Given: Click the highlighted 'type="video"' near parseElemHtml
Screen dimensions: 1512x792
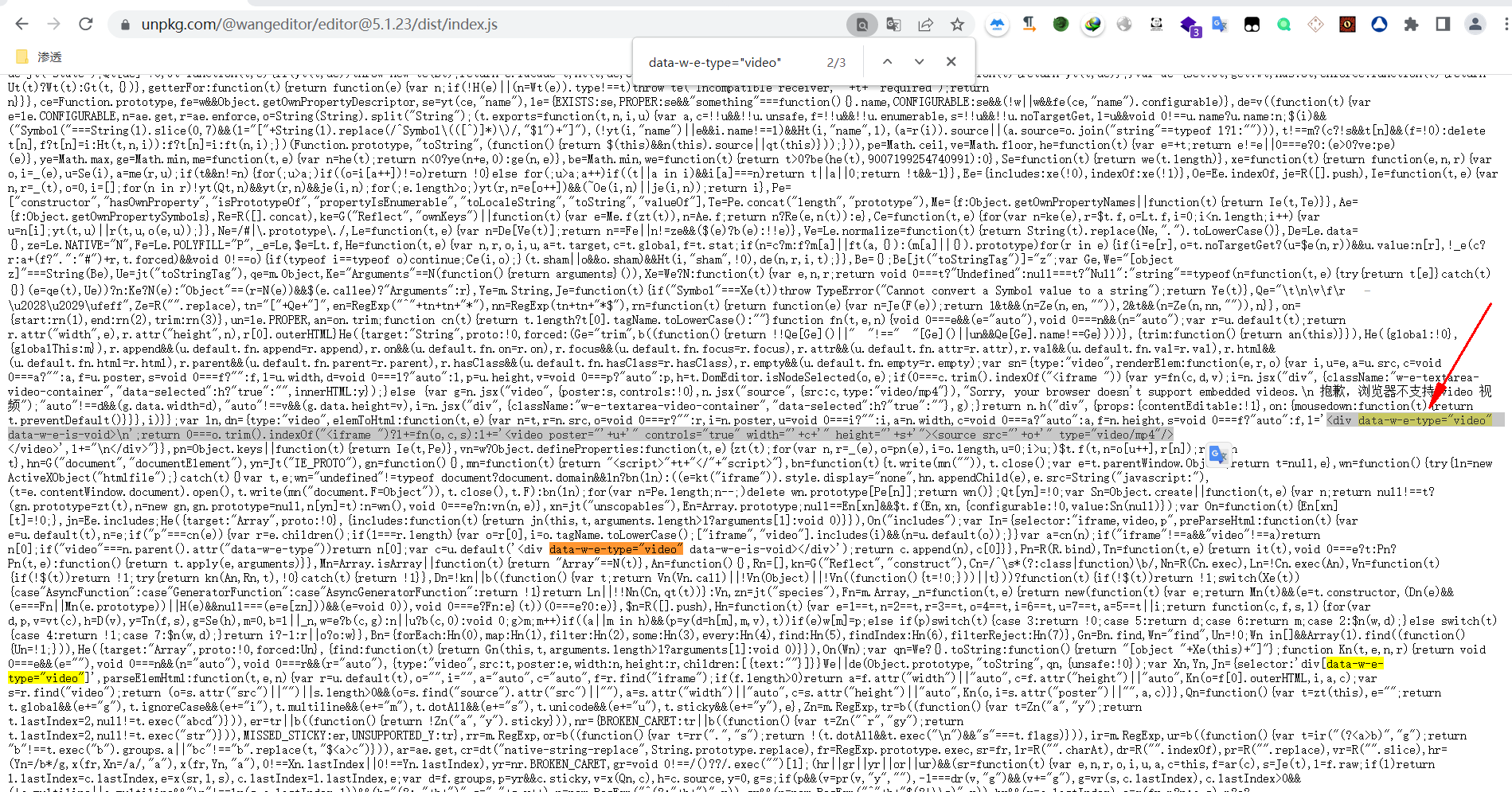Looking at the screenshot, I should point(45,678).
